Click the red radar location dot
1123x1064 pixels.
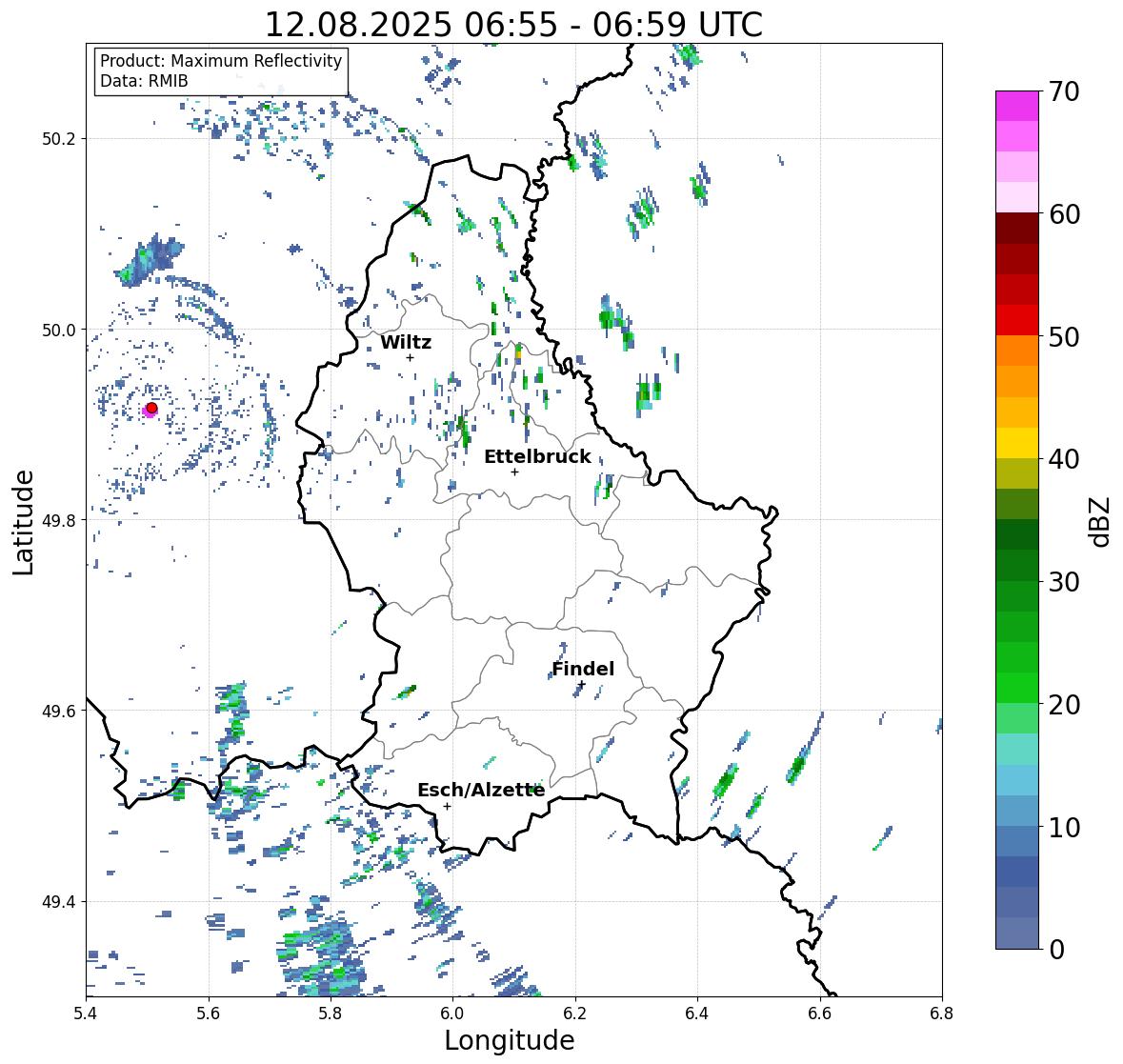pyautogui.click(x=151, y=408)
